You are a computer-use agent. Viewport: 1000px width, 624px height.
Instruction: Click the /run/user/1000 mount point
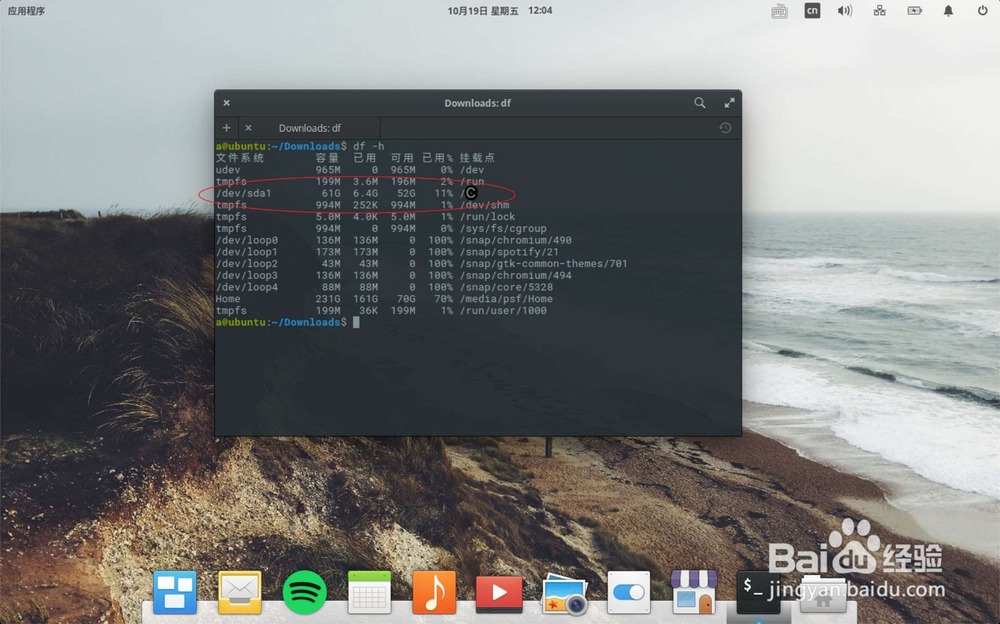503,311
